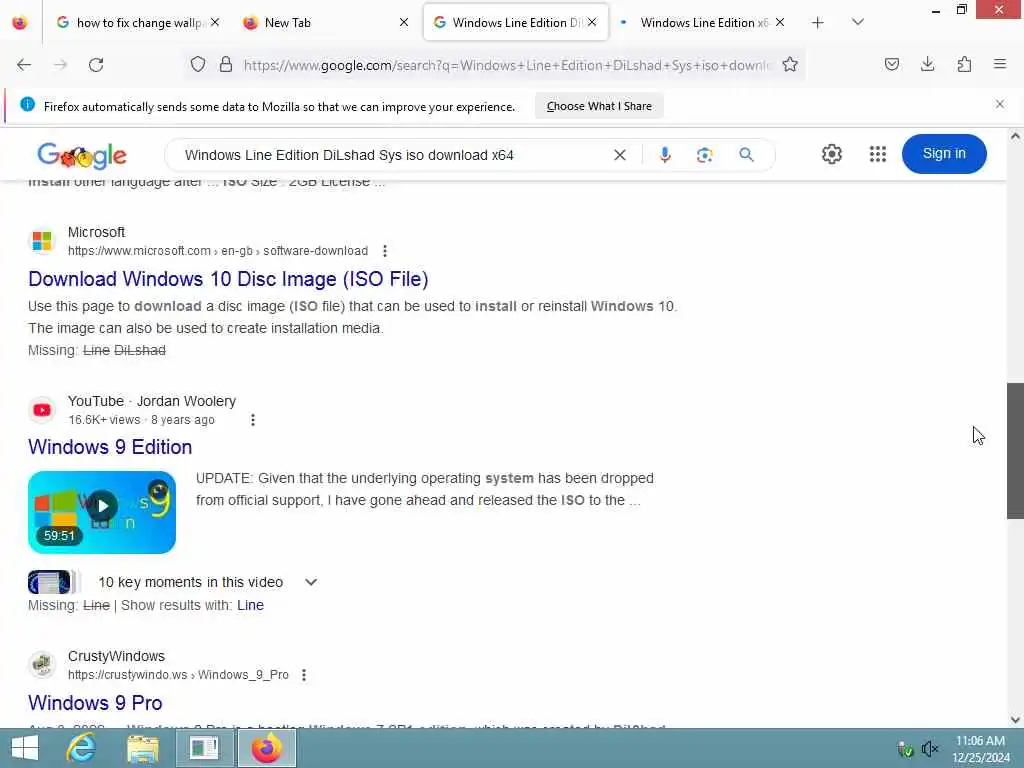Image resolution: width=1024 pixels, height=768 pixels.
Task: Open more options for the YouTube result
Action: pyautogui.click(x=253, y=420)
